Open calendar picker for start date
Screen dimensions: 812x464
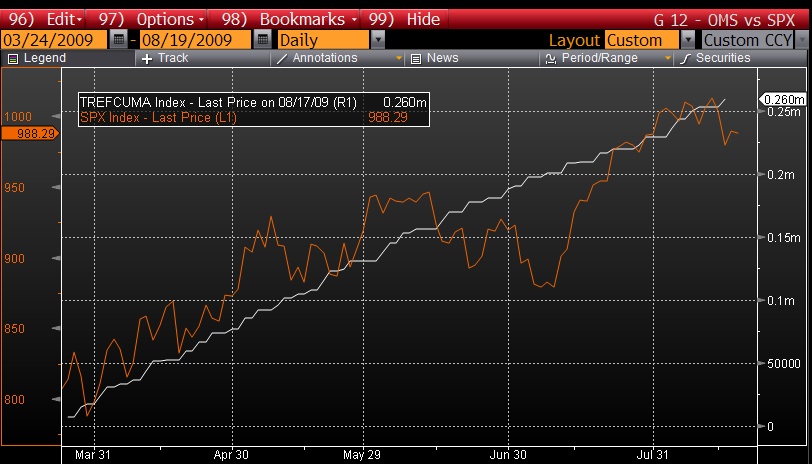119,40
